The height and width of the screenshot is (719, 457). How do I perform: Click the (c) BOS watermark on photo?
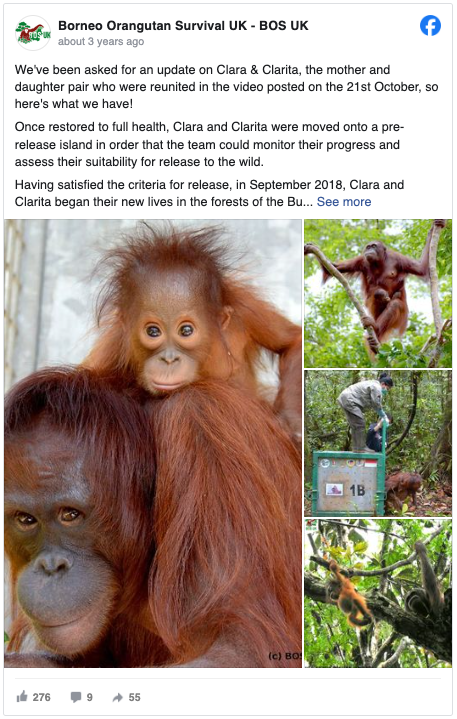click(x=285, y=656)
